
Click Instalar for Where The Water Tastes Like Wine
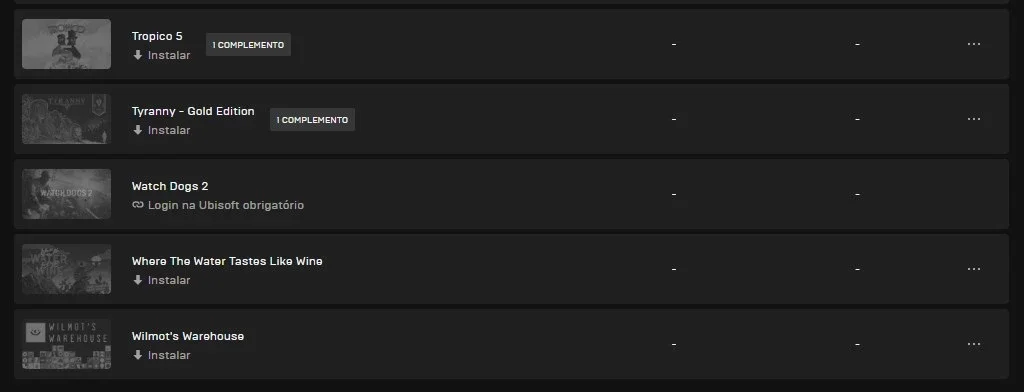click(x=169, y=280)
